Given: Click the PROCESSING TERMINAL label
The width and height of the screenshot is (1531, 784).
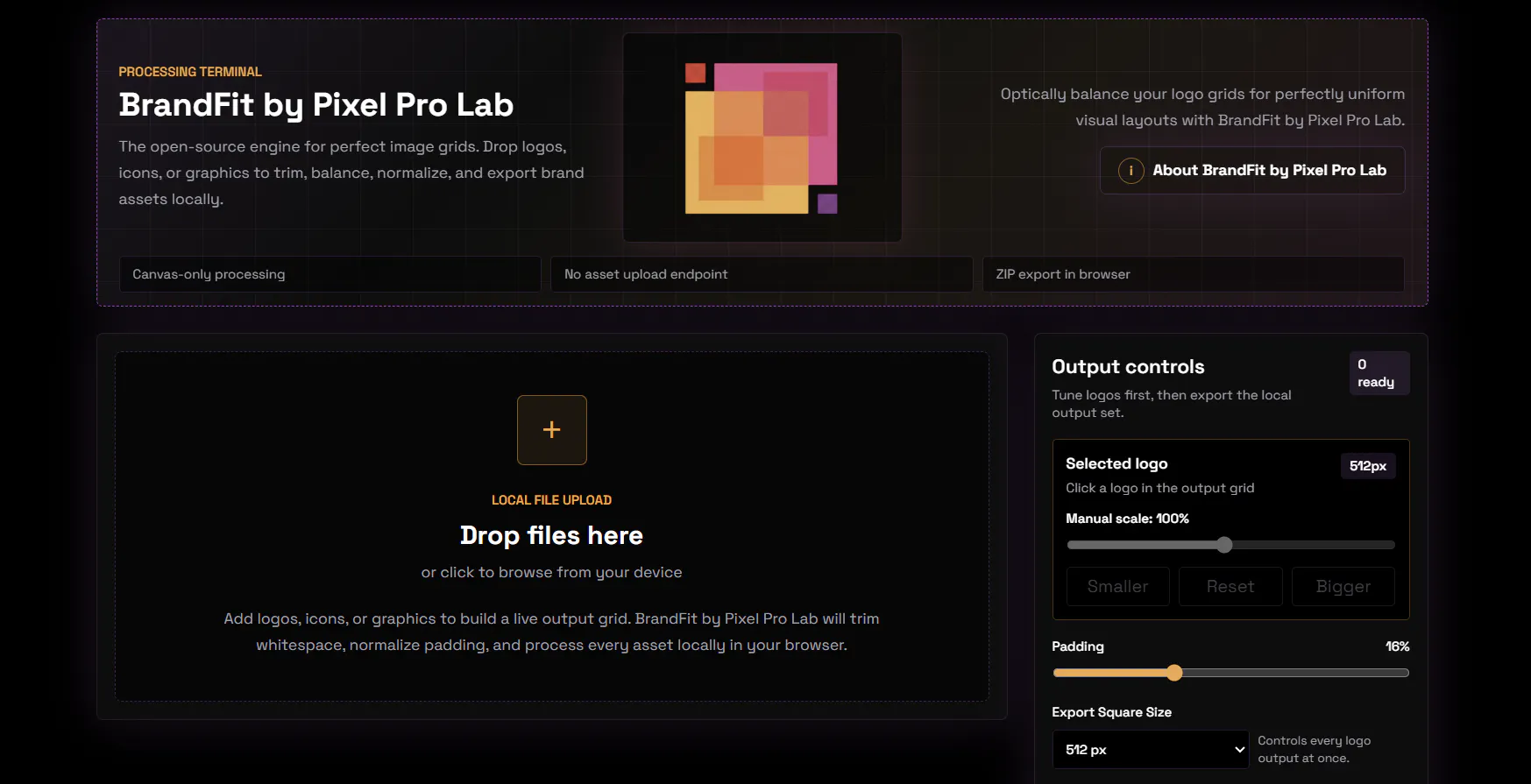Looking at the screenshot, I should click(190, 72).
